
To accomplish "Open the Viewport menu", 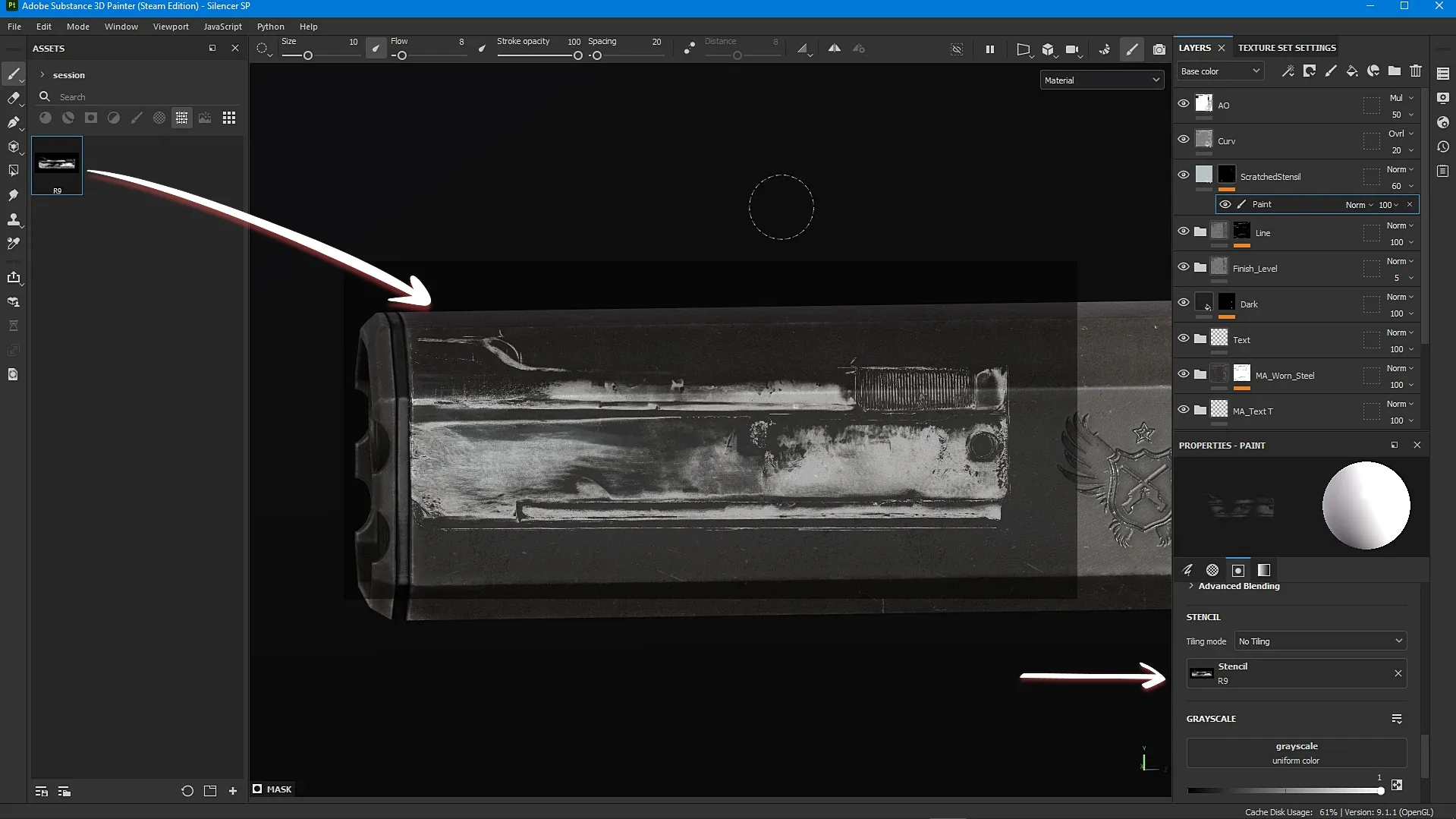I will [171, 27].
